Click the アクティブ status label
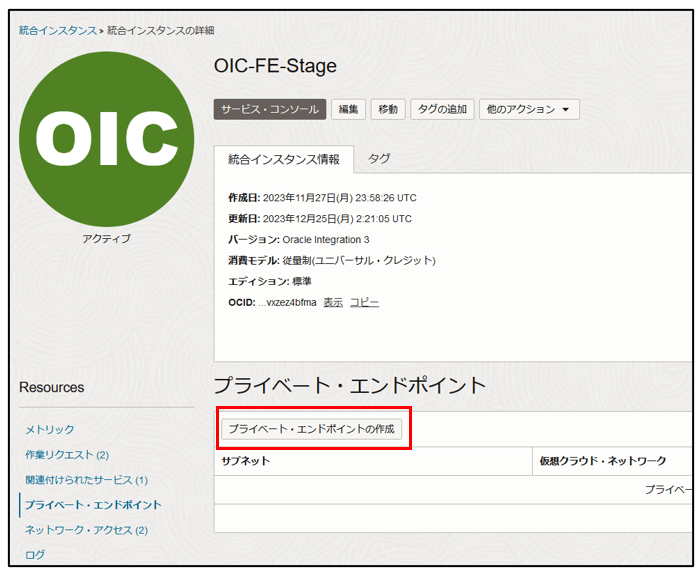 (106, 239)
